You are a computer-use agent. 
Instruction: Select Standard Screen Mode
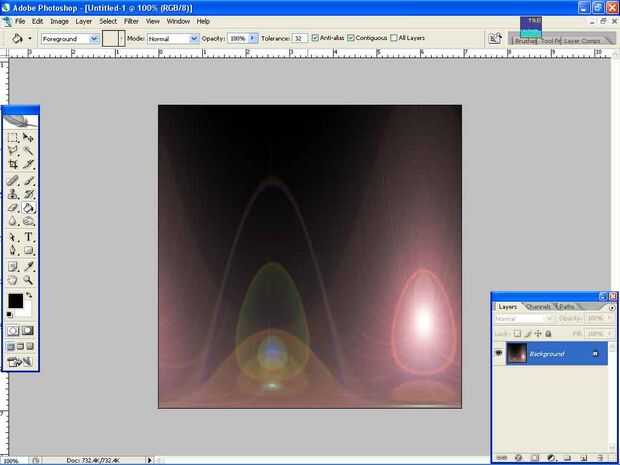[11, 347]
